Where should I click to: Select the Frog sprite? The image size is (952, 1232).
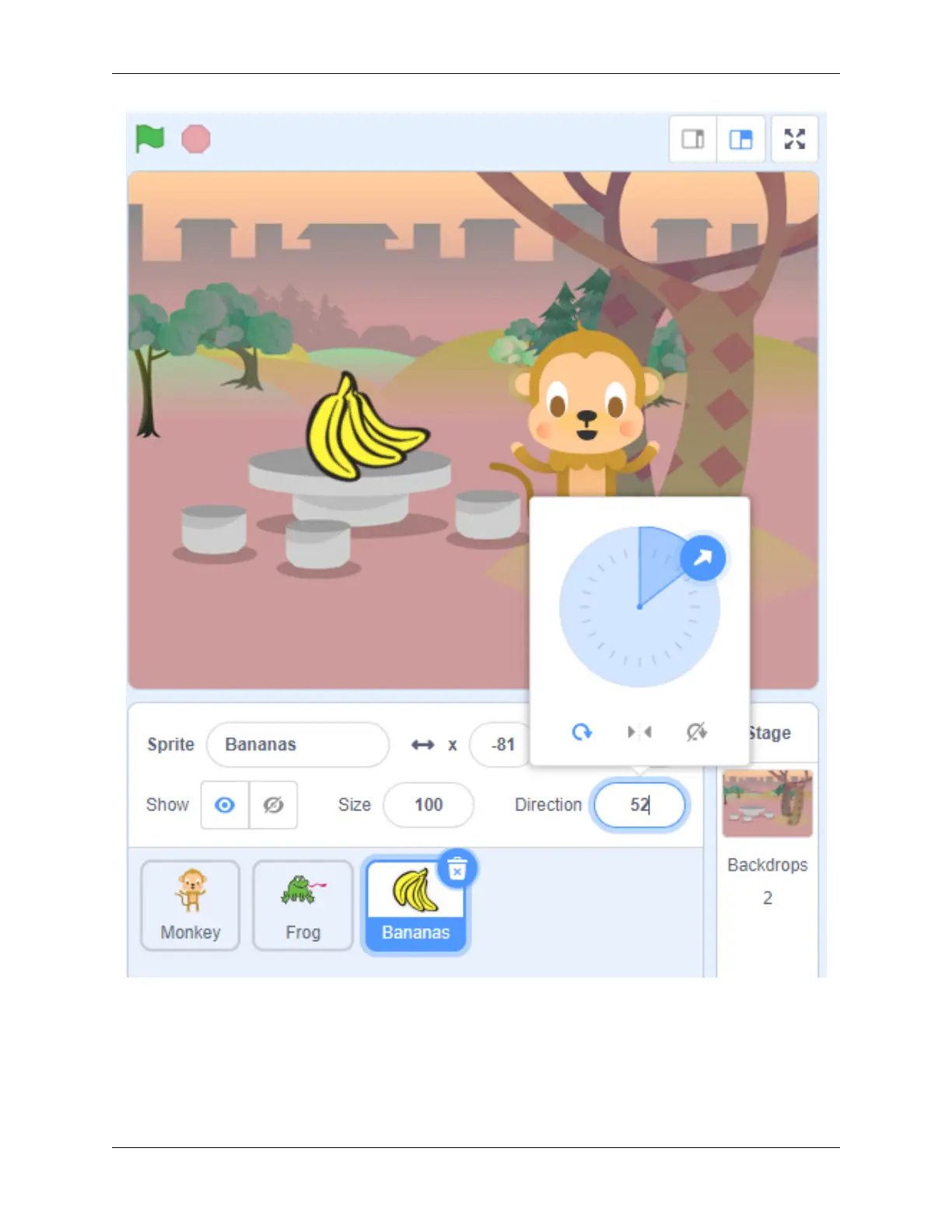[303, 905]
